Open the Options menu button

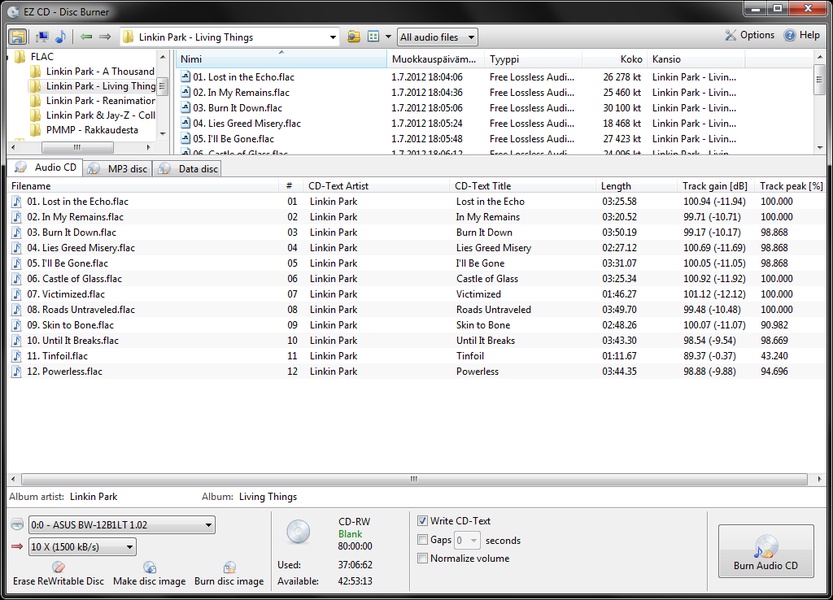coord(749,35)
